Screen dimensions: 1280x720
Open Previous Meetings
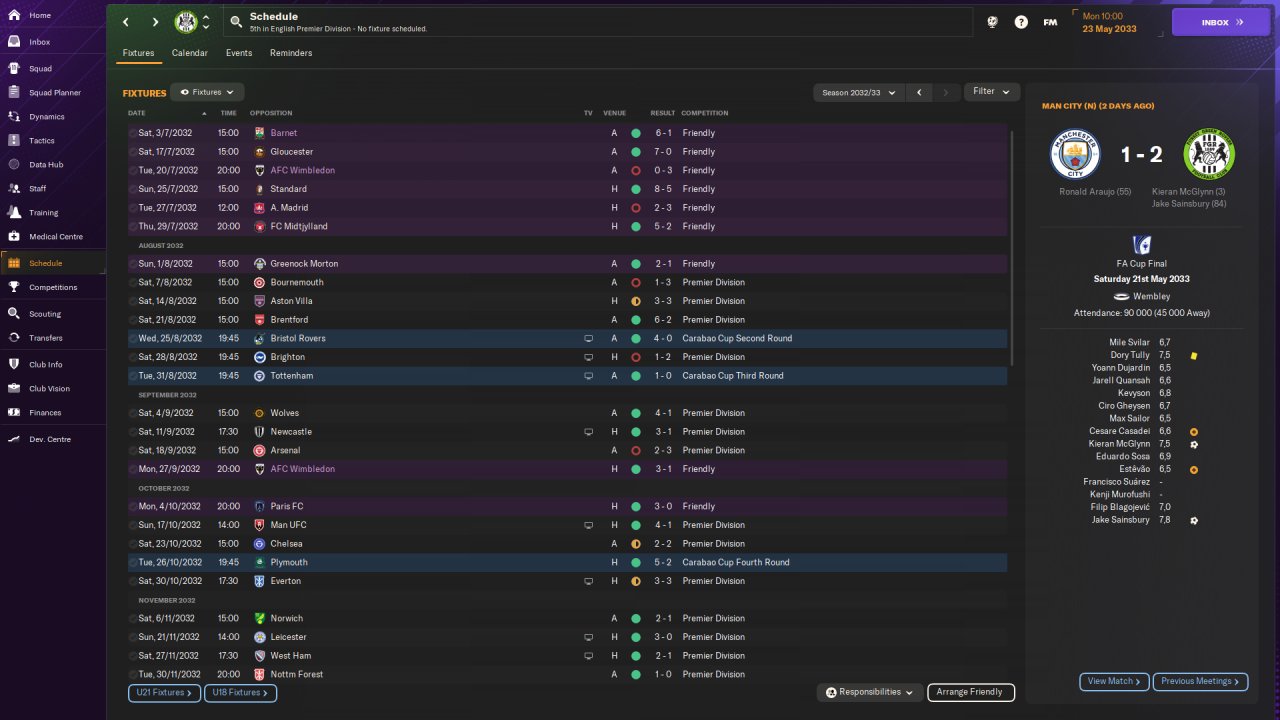coord(1201,682)
